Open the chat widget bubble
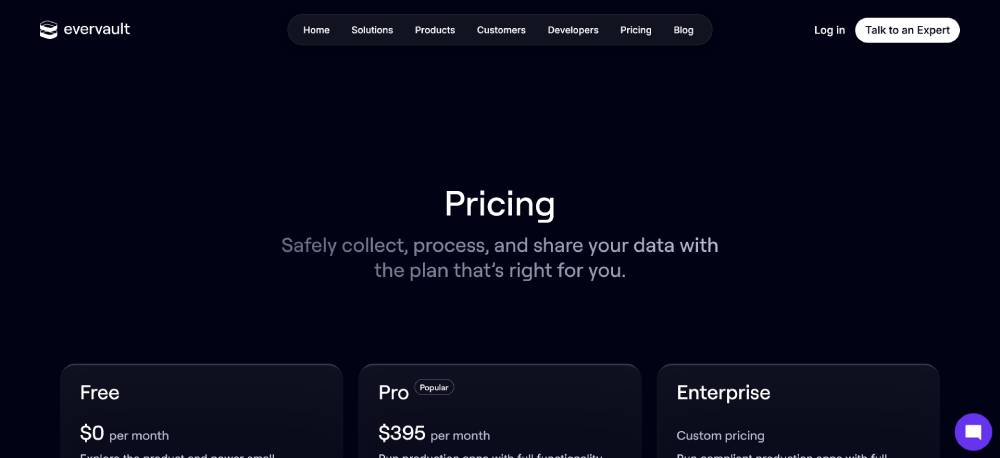This screenshot has width=1000, height=458. [972, 431]
